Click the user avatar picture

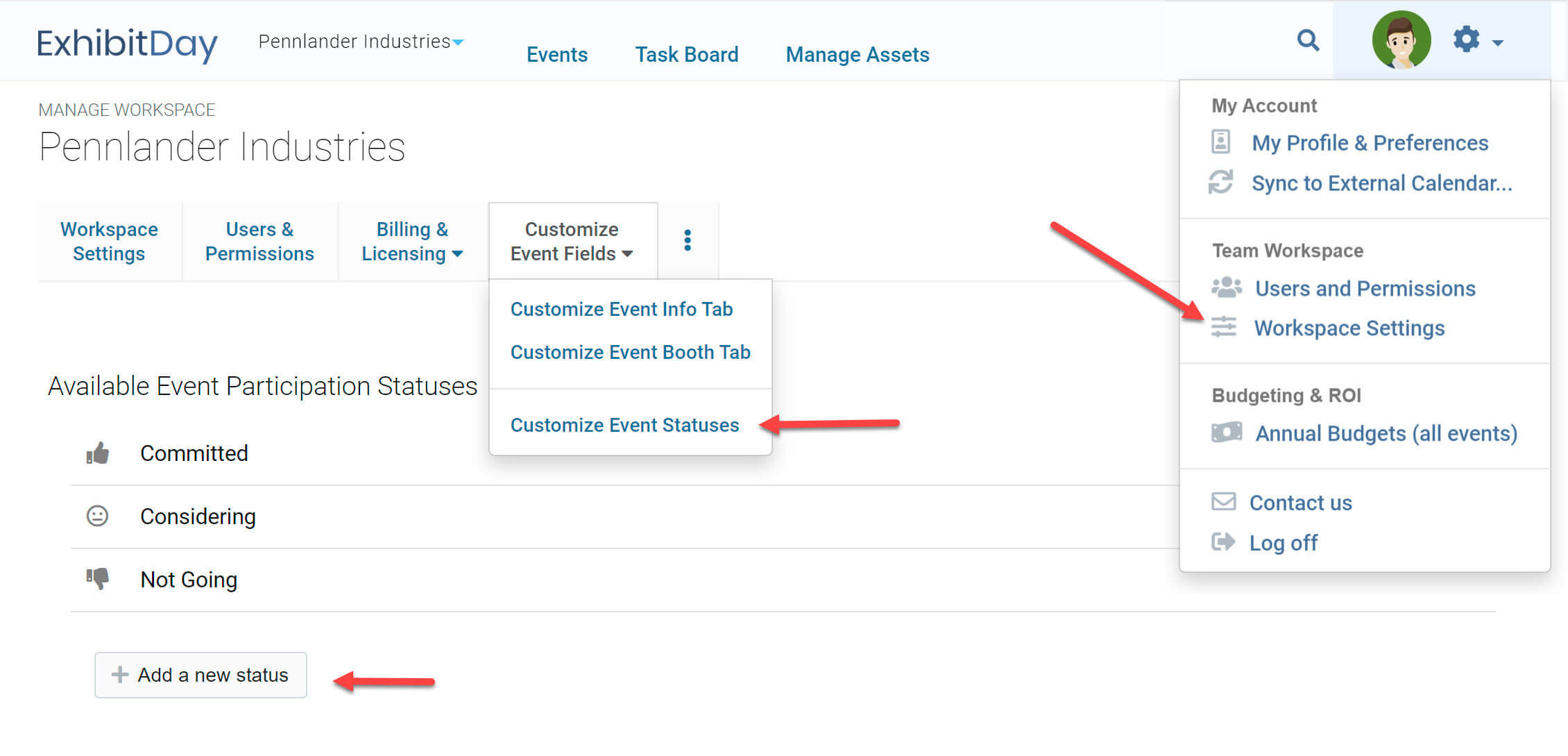1401,40
